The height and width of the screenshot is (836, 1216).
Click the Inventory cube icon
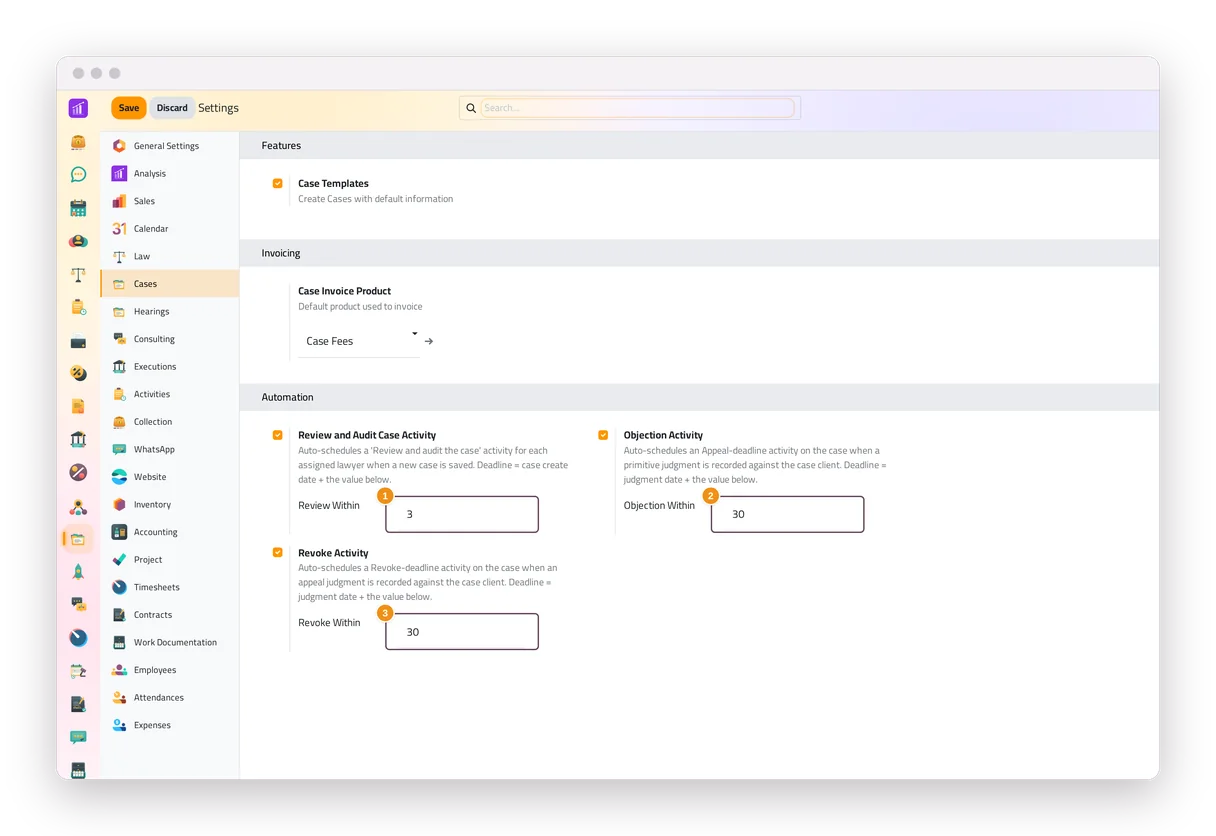(x=119, y=505)
